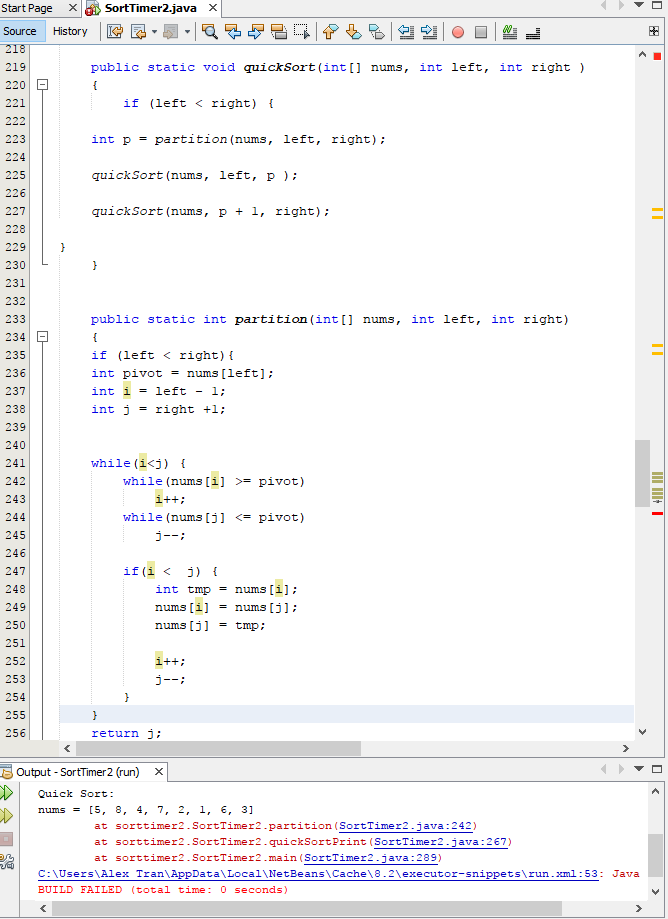Click the Uncomment lines icon

click(x=533, y=33)
